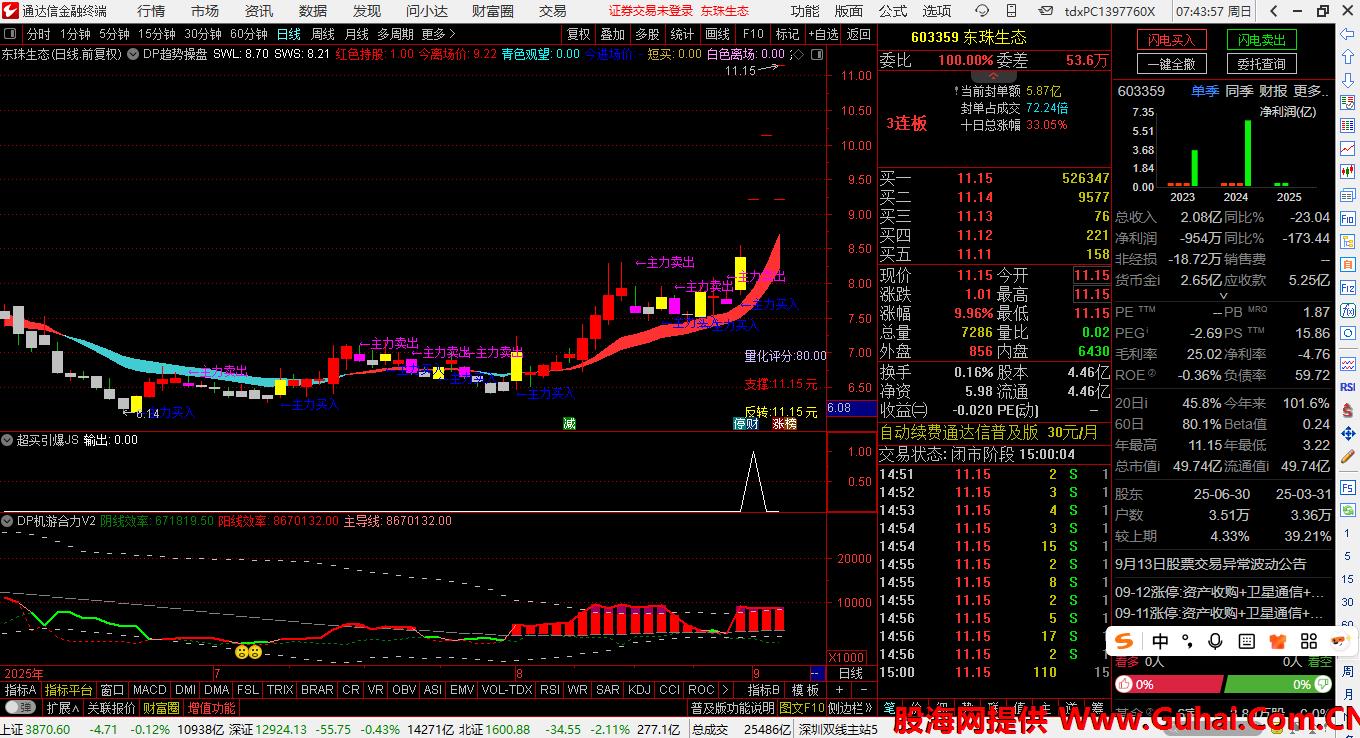The image size is (1360, 738).
Task: Click the 委托查询 button
Action: pos(1261,63)
